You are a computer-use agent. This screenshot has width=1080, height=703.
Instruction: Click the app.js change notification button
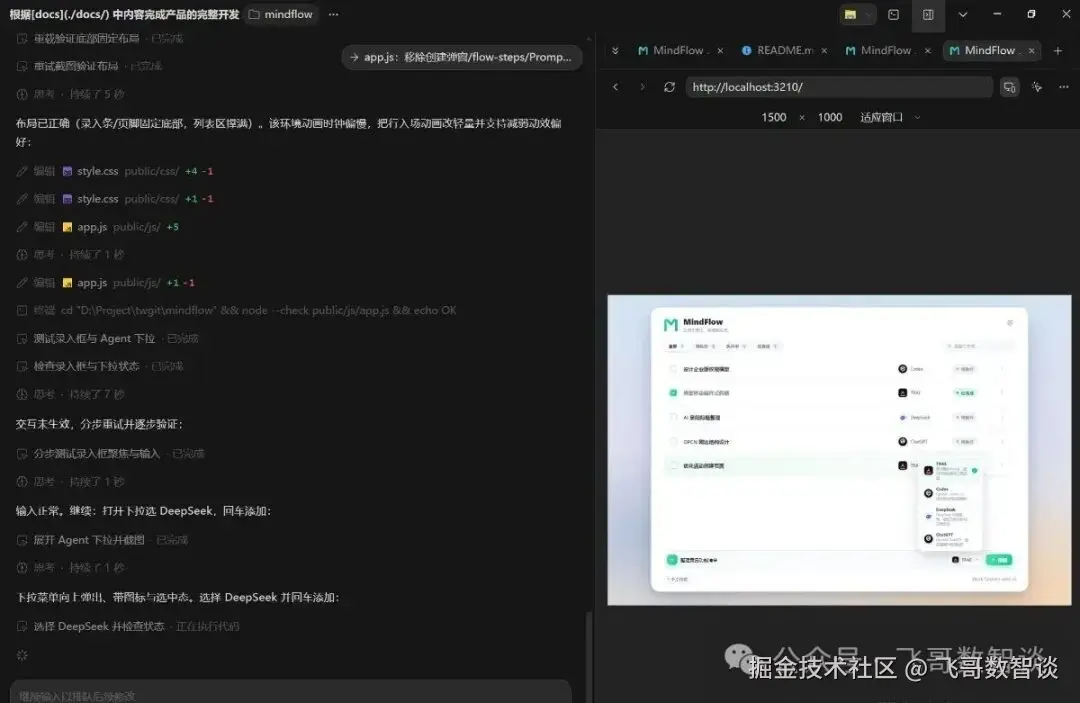point(461,57)
